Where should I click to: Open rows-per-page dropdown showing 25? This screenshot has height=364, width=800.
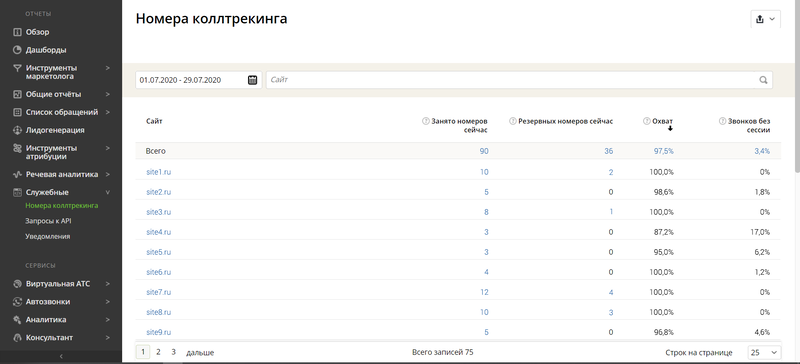click(x=764, y=353)
